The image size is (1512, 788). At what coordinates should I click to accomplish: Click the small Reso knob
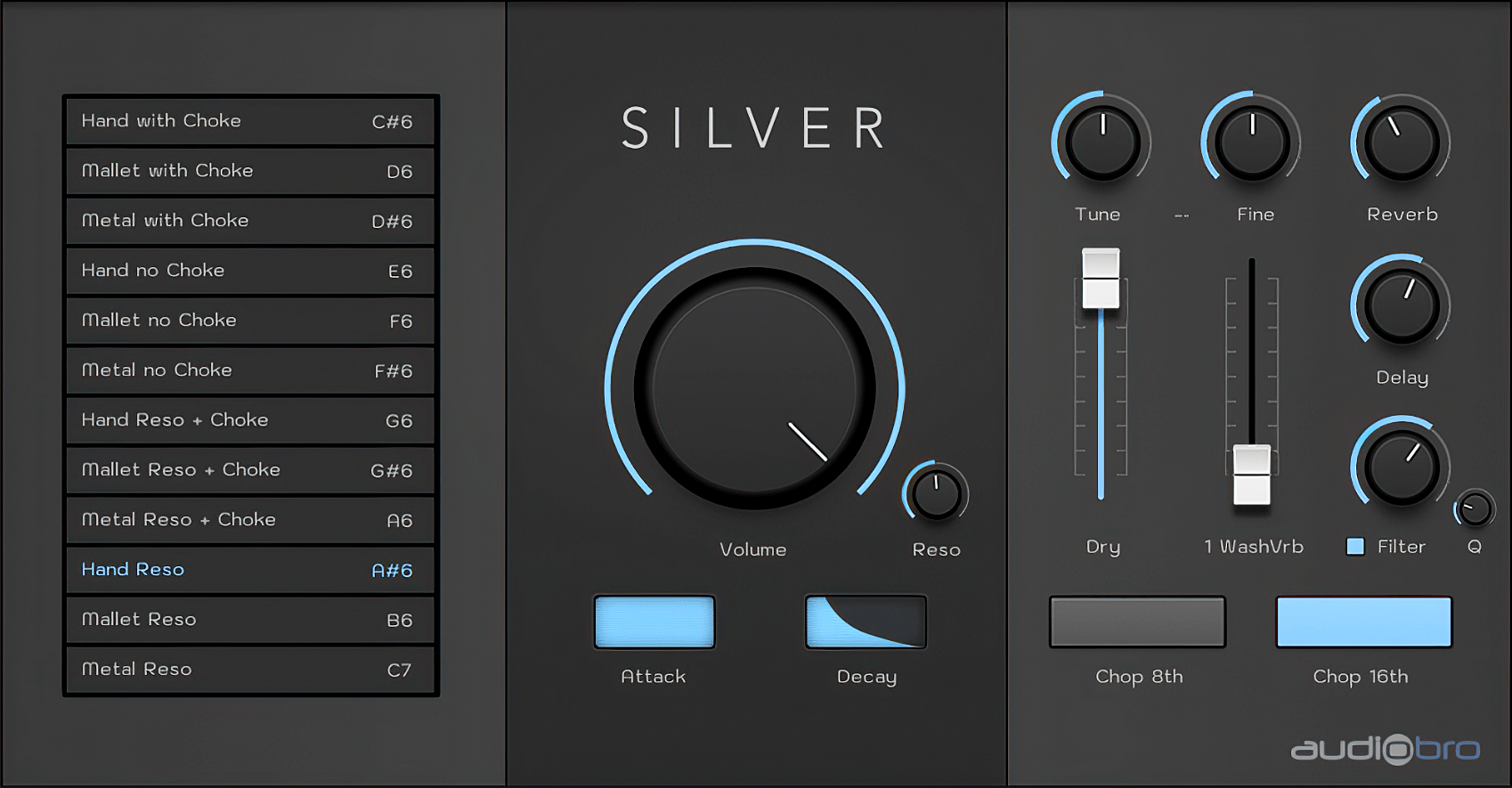[x=936, y=494]
